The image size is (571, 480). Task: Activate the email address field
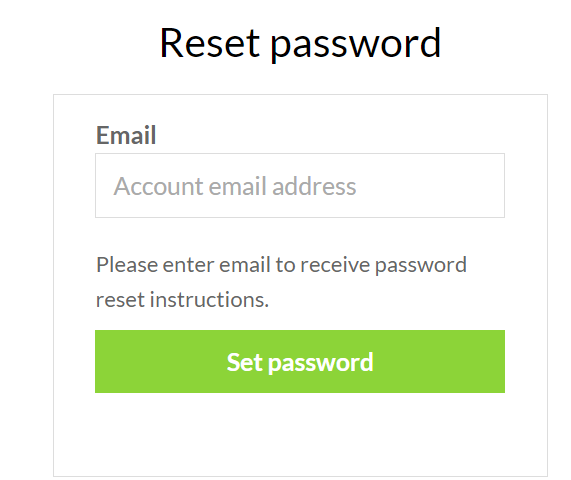[x=300, y=185]
